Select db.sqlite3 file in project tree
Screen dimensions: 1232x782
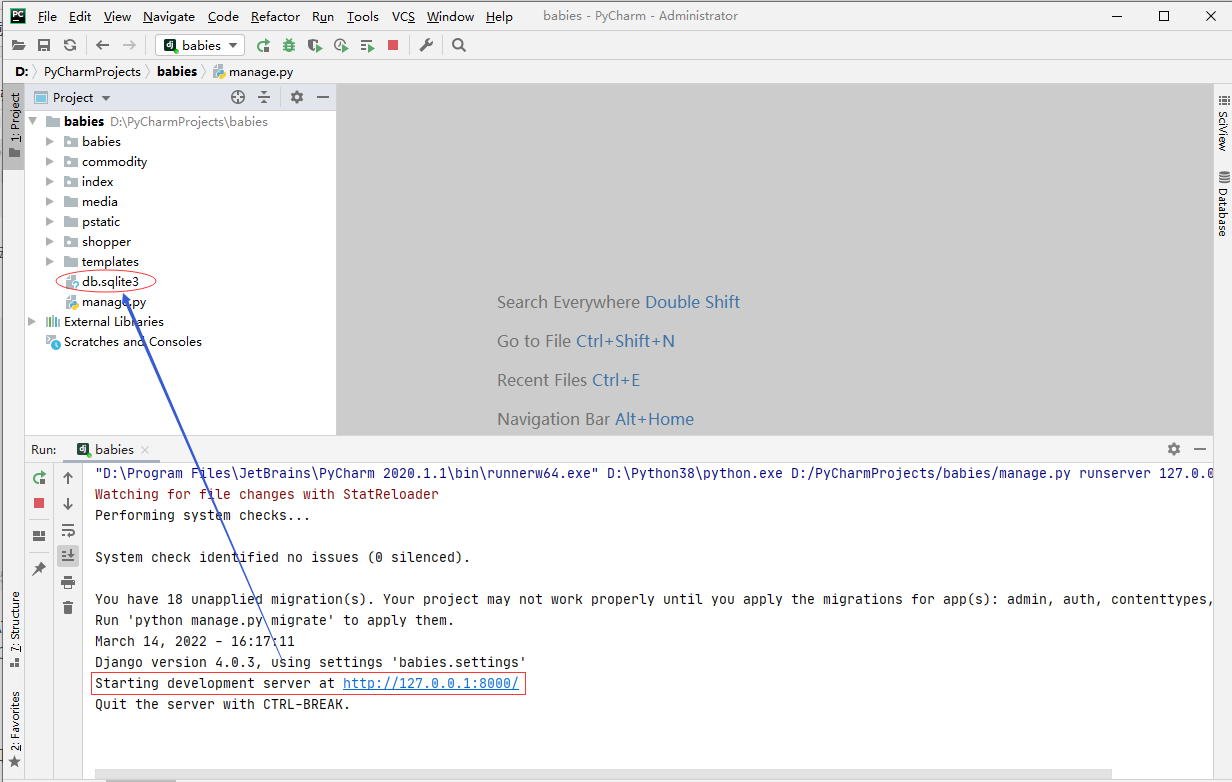point(110,281)
